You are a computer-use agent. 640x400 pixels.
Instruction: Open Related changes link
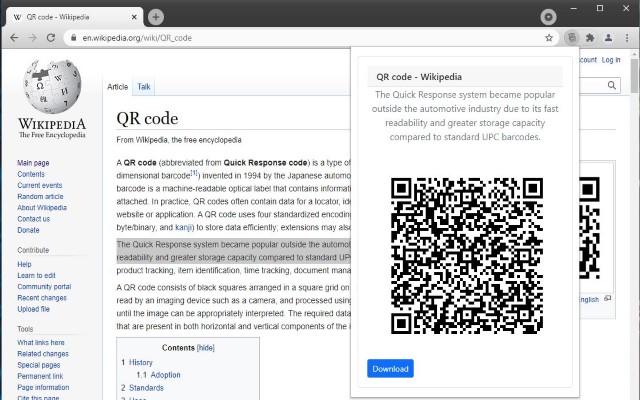click(43, 354)
